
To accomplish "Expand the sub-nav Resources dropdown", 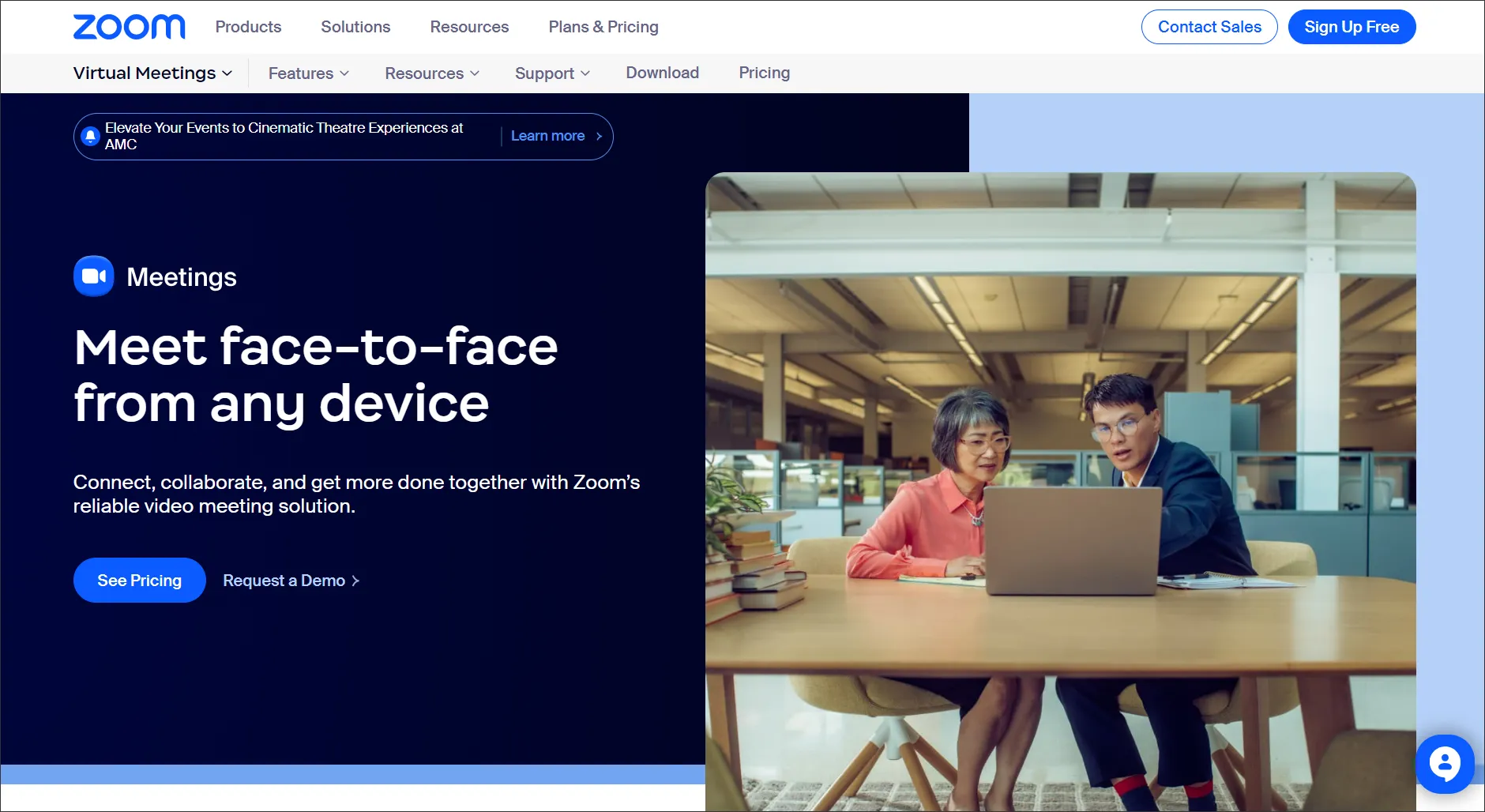I will [432, 73].
